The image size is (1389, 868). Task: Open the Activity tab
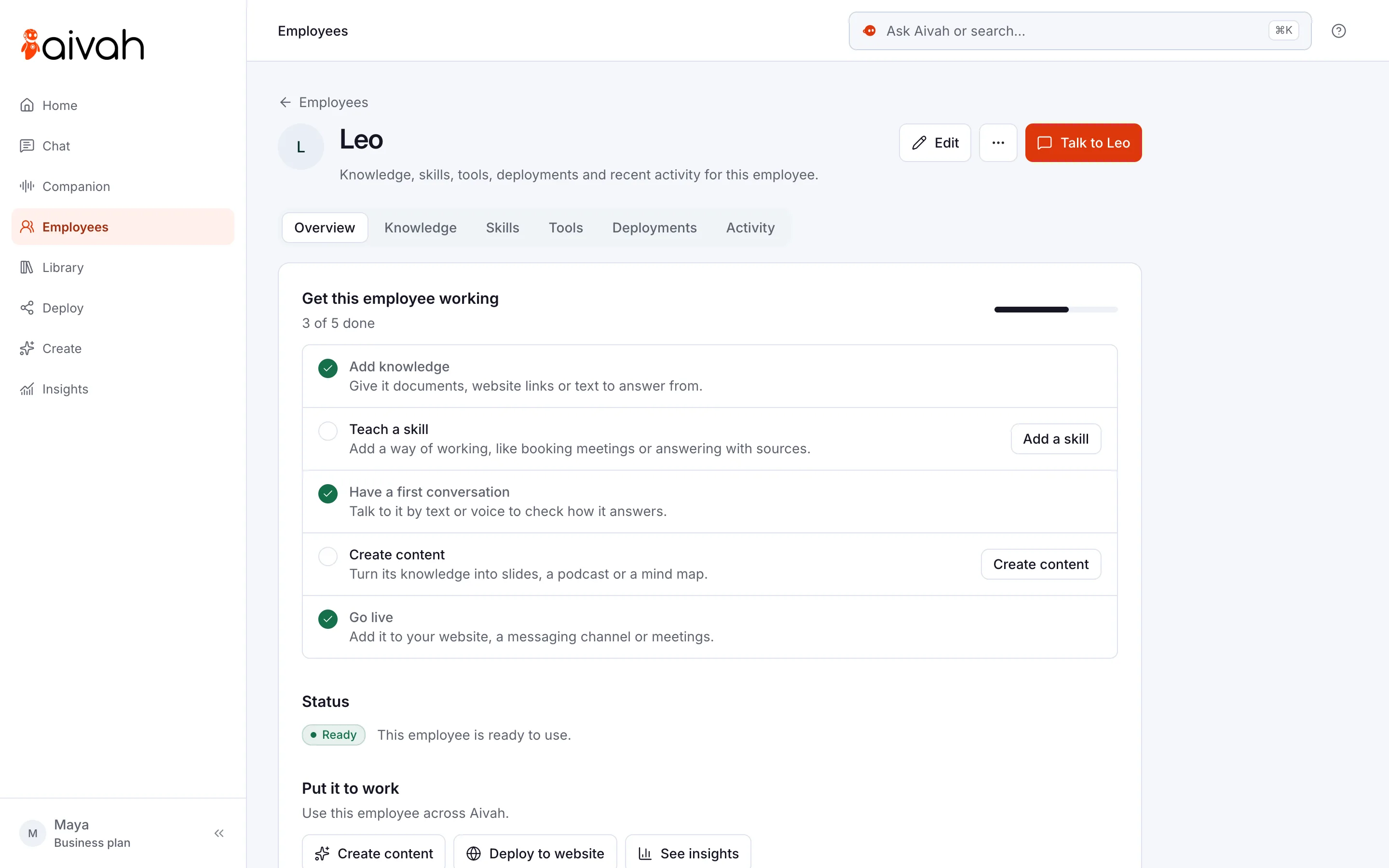[x=750, y=228]
